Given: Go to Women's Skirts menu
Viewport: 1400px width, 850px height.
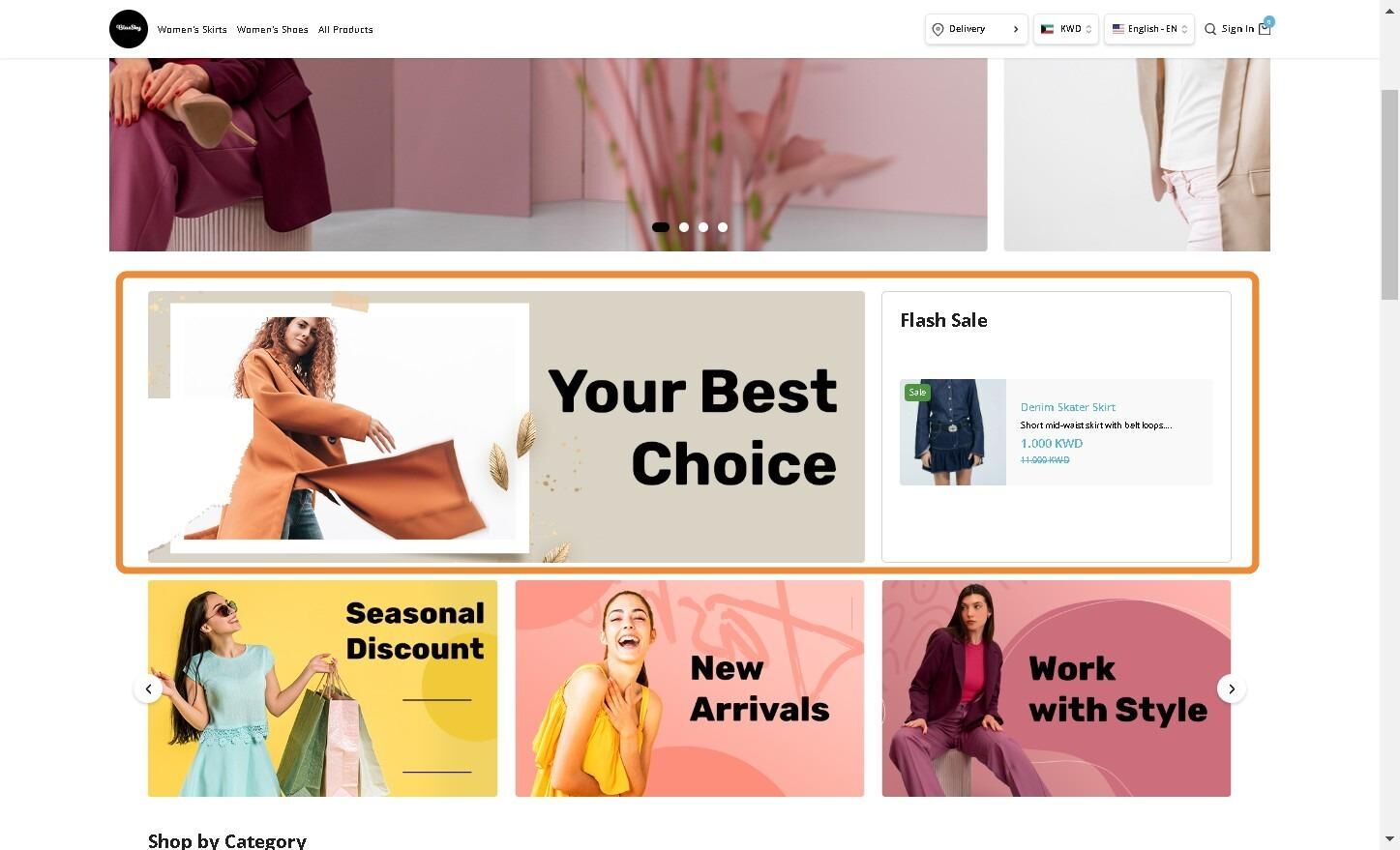Looking at the screenshot, I should point(193,29).
